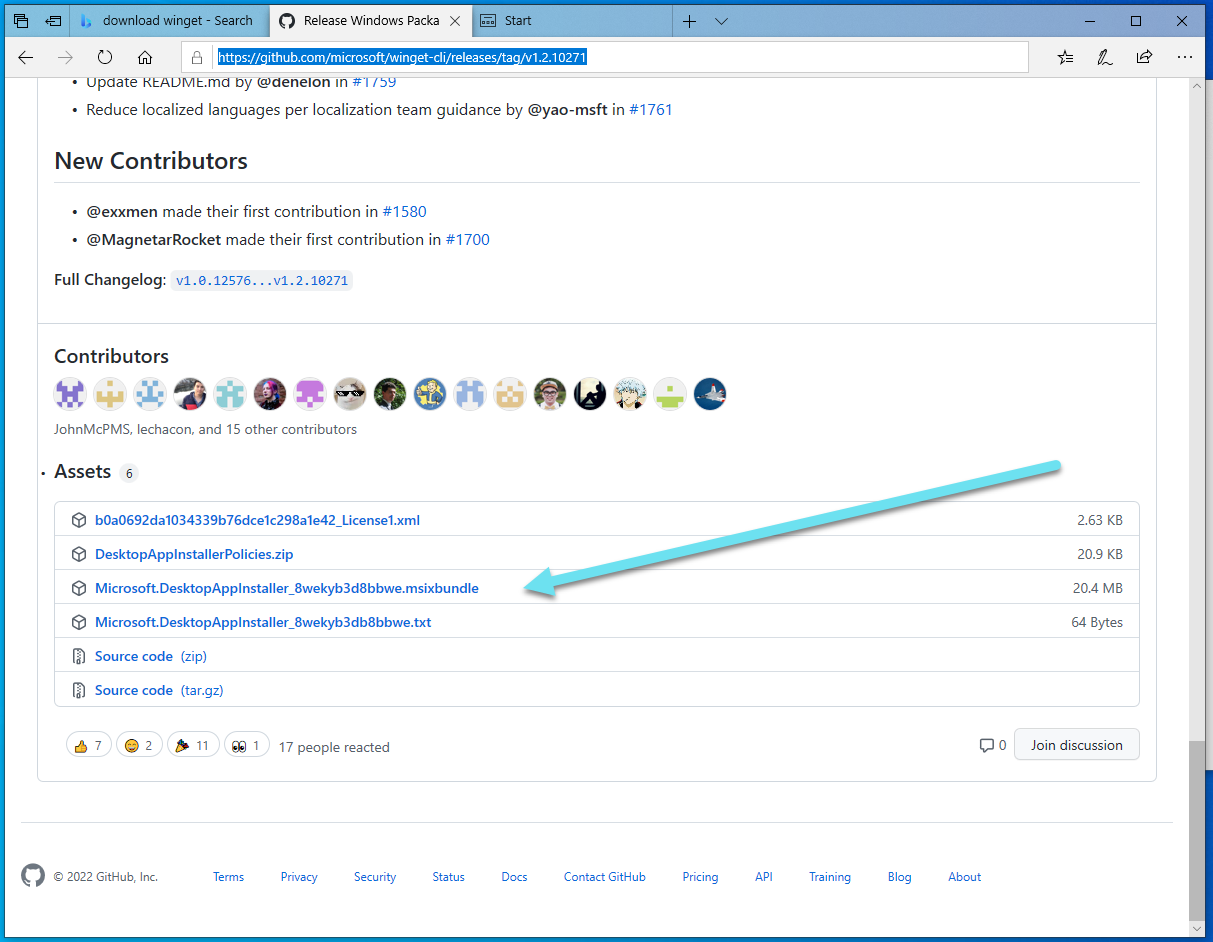
Task: Switch to the download winget Search tab
Action: click(168, 21)
